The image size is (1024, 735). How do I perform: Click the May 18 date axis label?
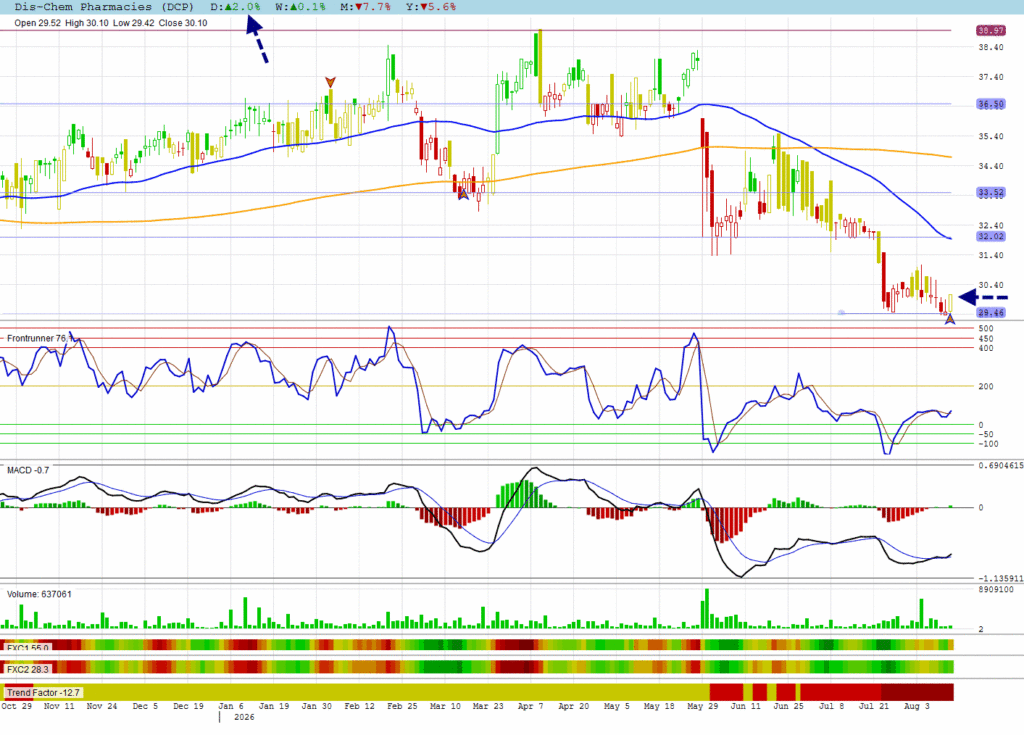point(659,706)
